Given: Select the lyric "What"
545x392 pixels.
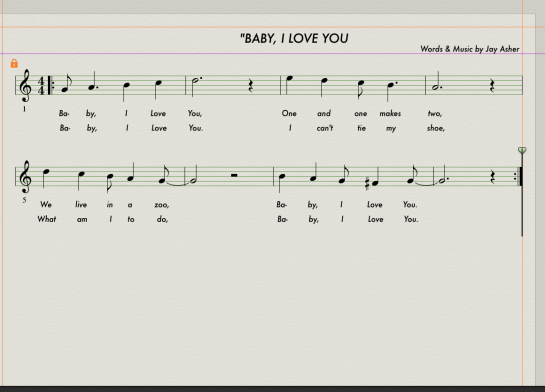Looking at the screenshot, I should [x=47, y=219].
